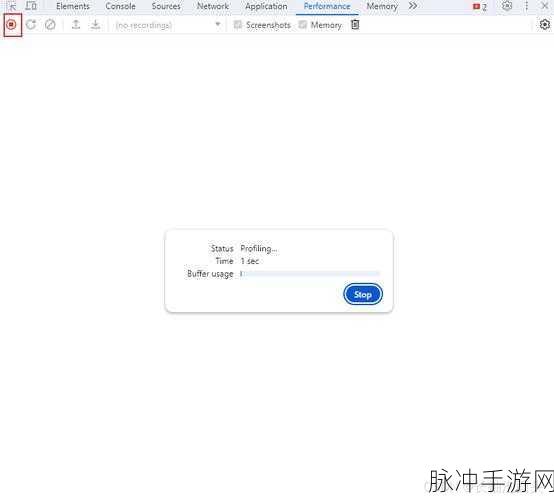Enable the Screenshots checkbox
This screenshot has height=500, width=554.
tap(238, 24)
